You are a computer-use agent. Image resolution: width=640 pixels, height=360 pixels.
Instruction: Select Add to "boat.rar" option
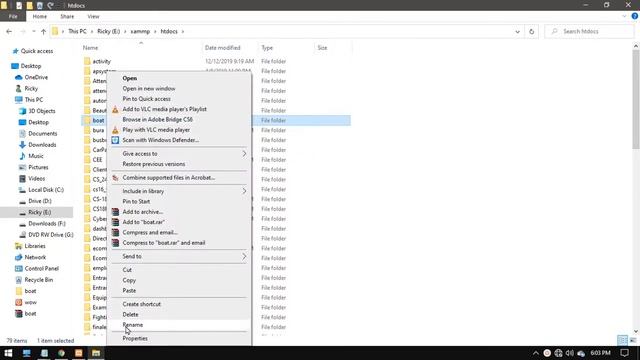(x=144, y=222)
